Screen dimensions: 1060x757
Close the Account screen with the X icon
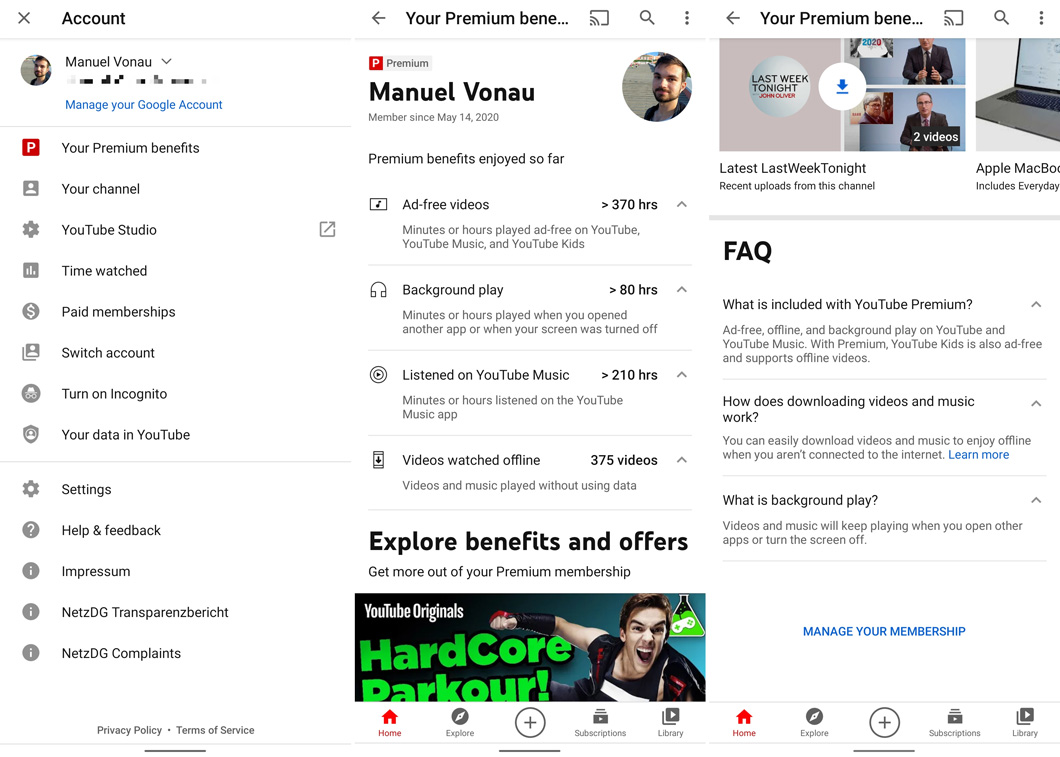(24, 18)
